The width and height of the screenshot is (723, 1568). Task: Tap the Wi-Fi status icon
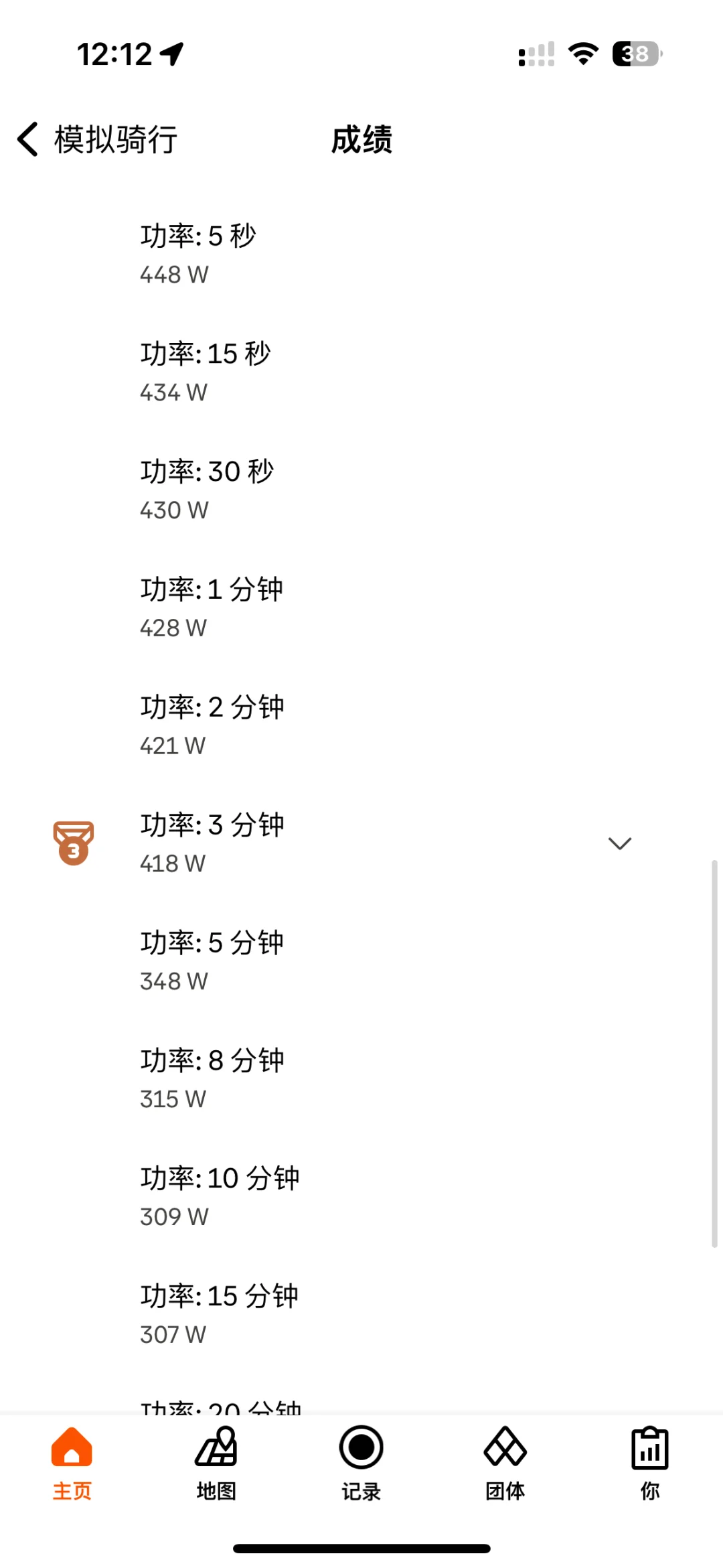coord(583,54)
